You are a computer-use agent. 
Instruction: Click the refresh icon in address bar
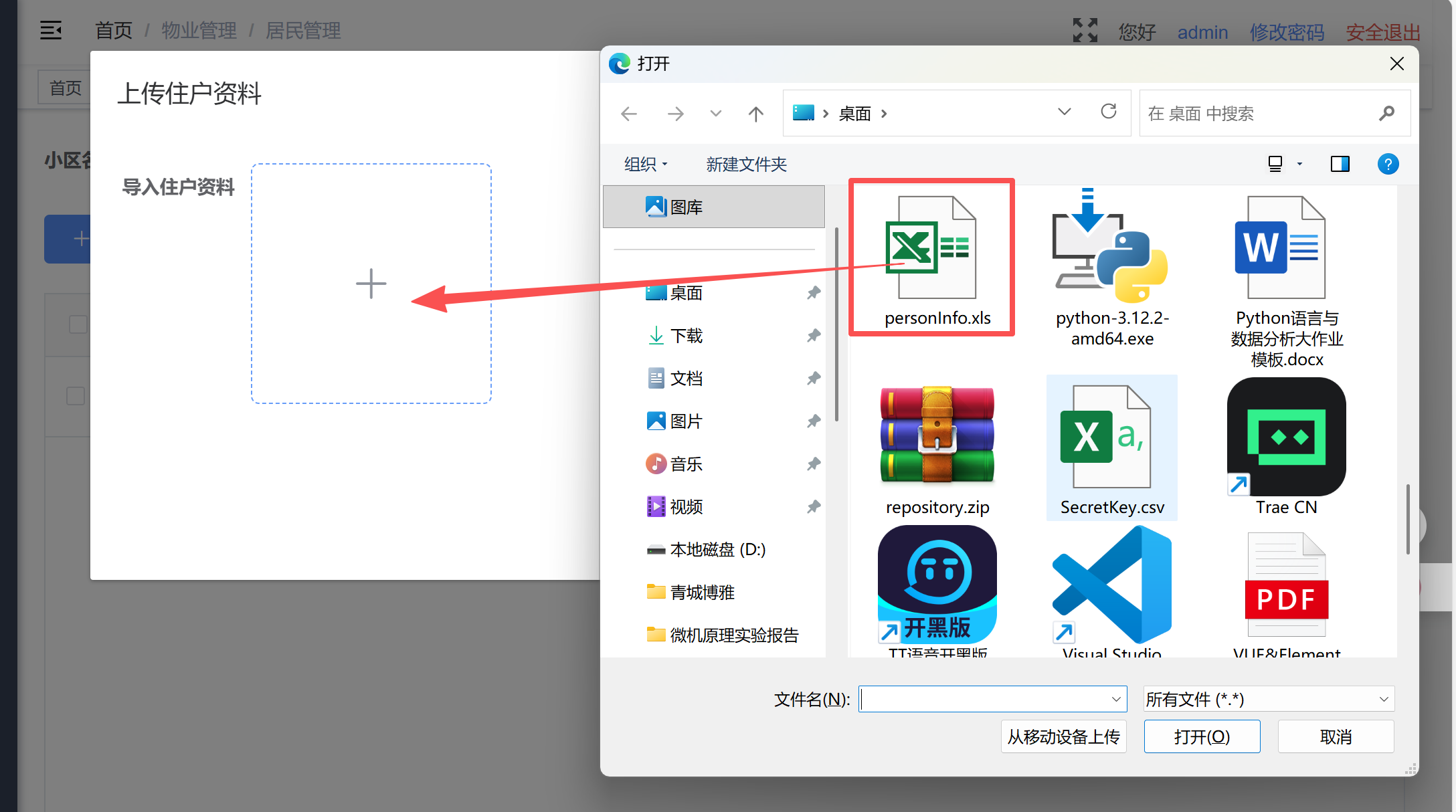click(1109, 112)
